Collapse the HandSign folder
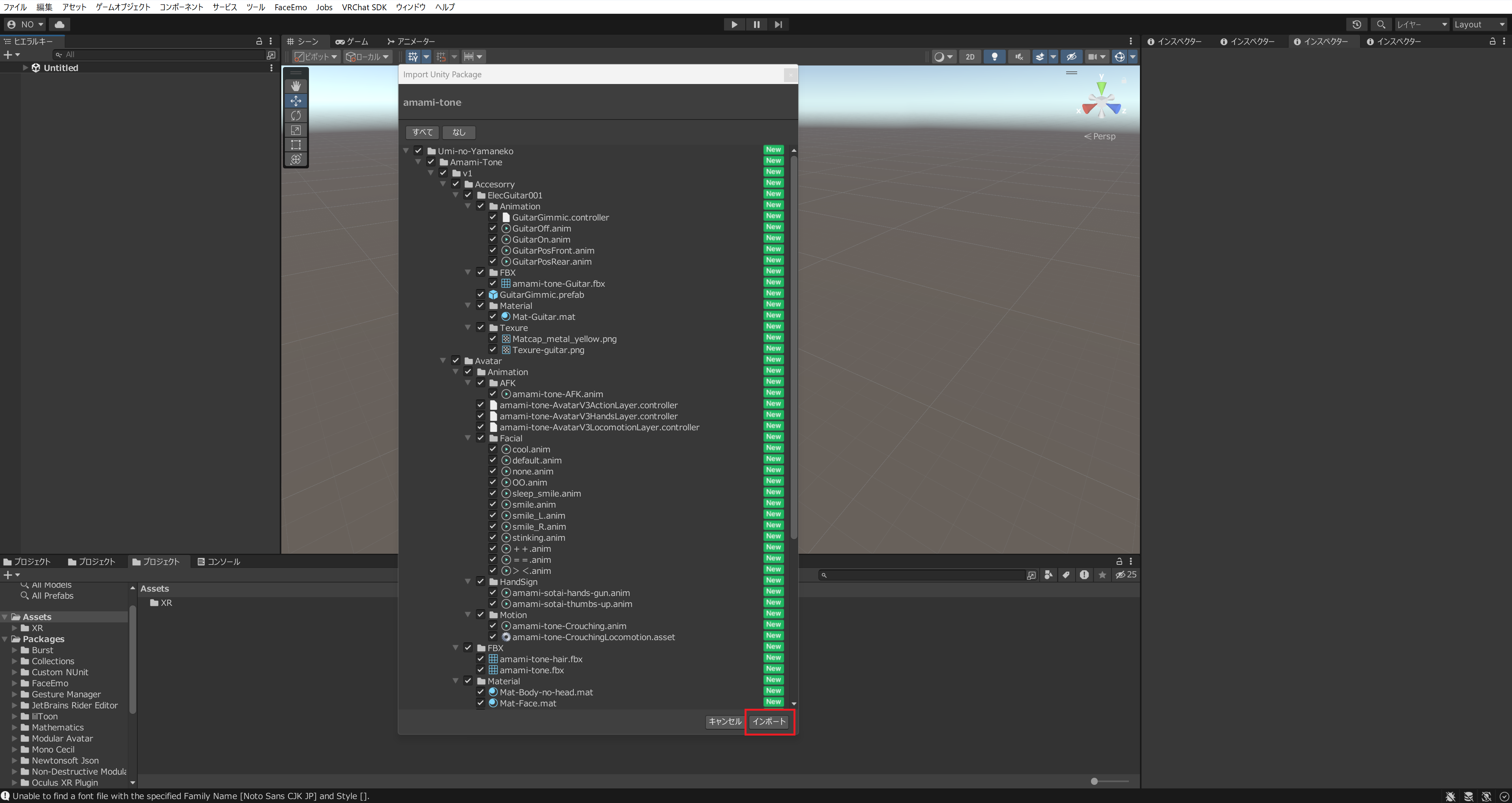The image size is (1512, 803). [468, 581]
